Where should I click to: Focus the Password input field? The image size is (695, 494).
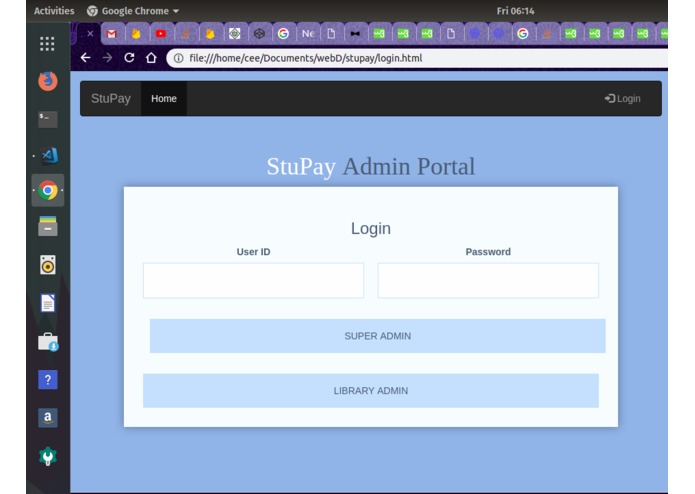[488, 280]
